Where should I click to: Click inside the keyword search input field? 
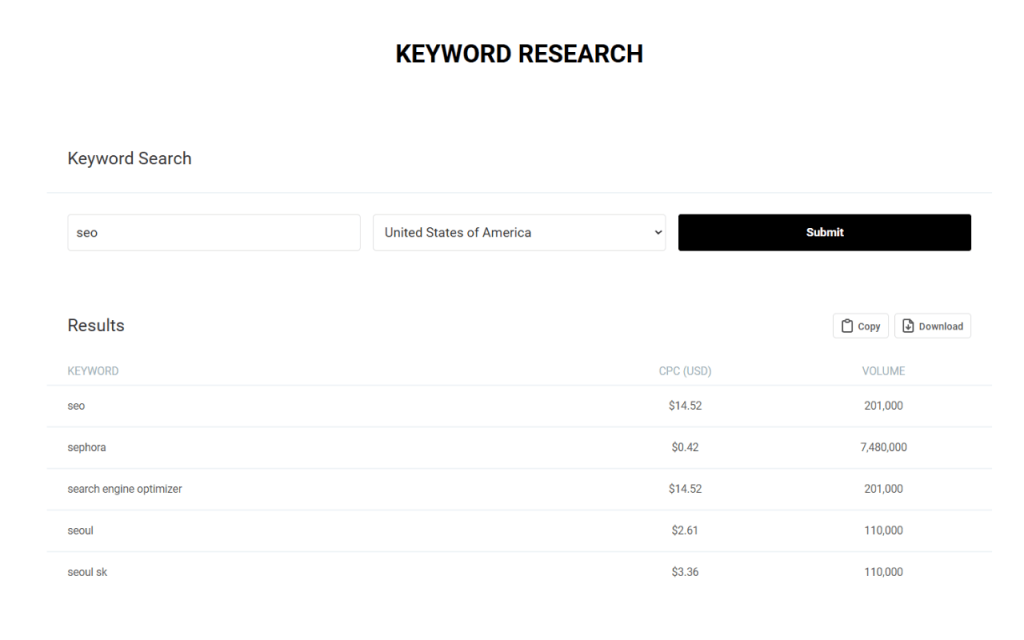213,232
